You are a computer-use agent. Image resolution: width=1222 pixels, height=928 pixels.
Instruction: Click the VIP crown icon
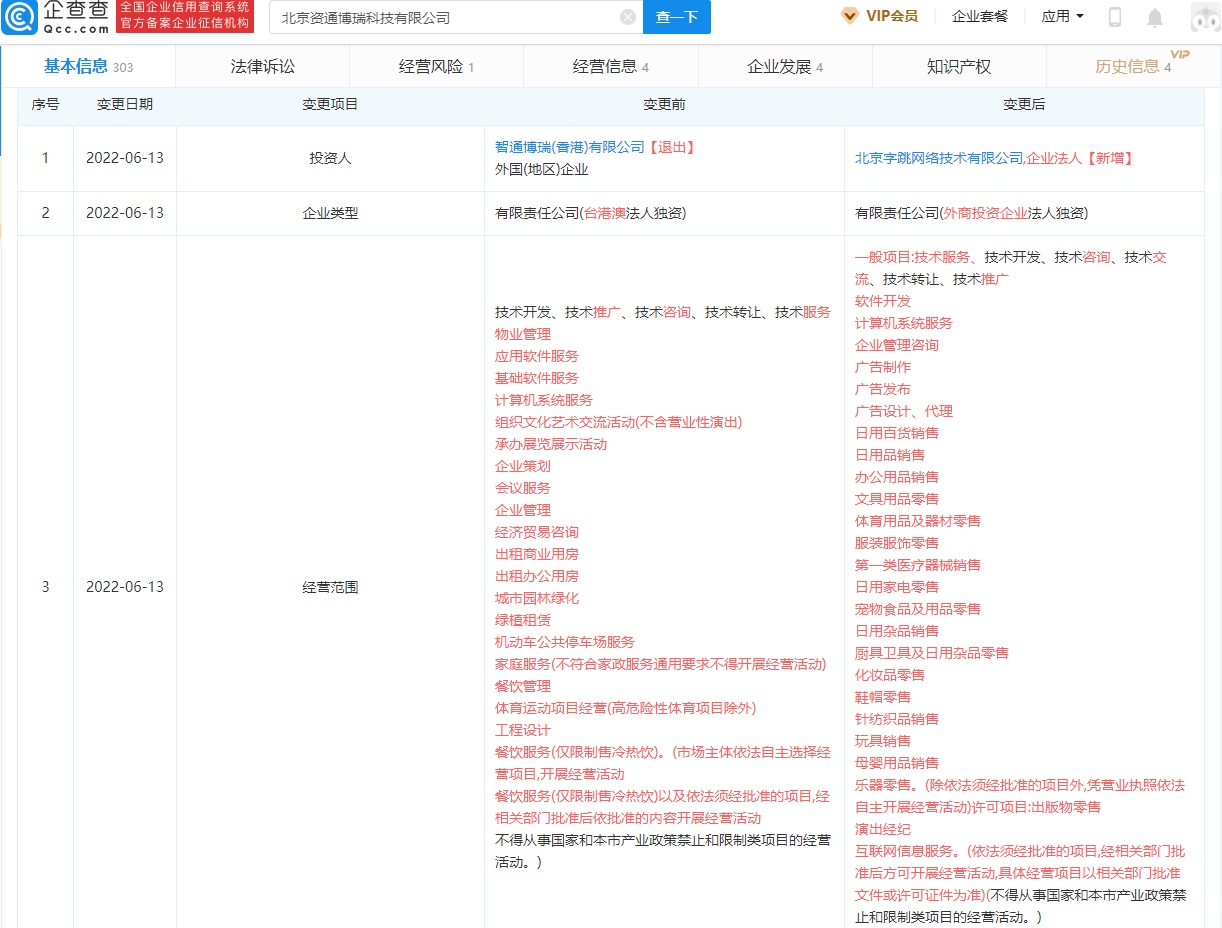coord(850,16)
